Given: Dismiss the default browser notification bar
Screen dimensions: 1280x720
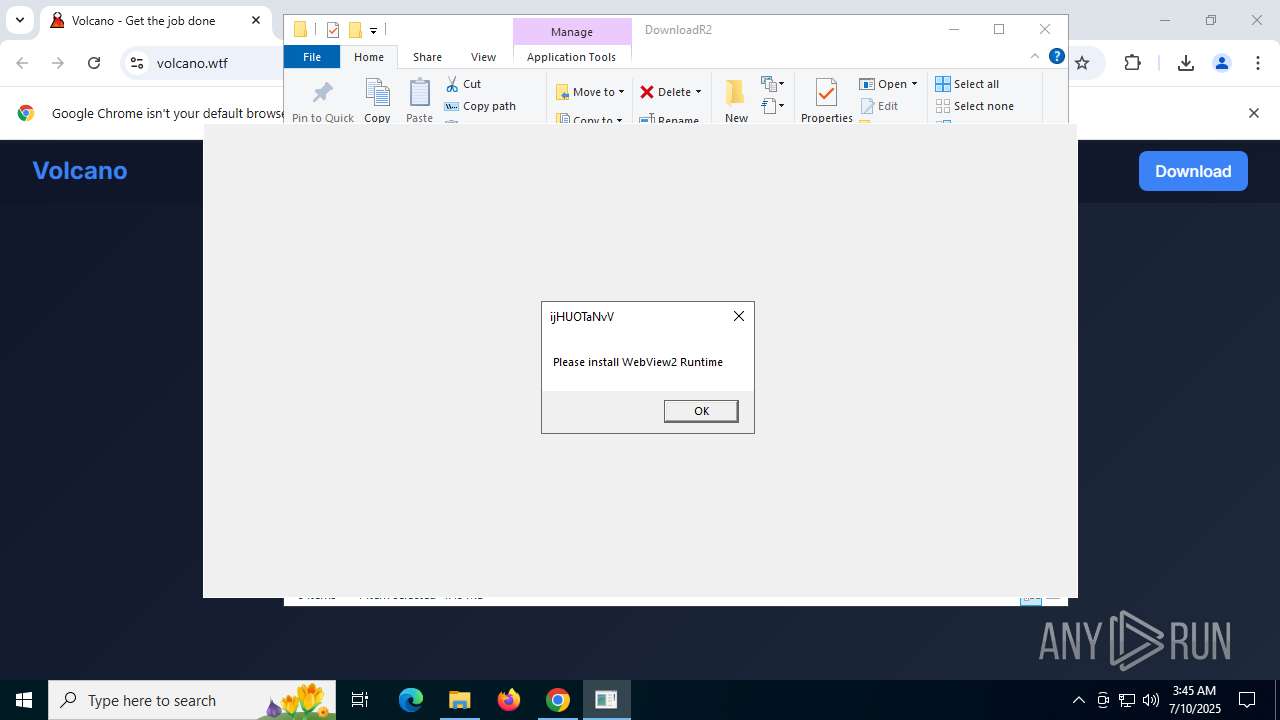Looking at the screenshot, I should 1253,113.
